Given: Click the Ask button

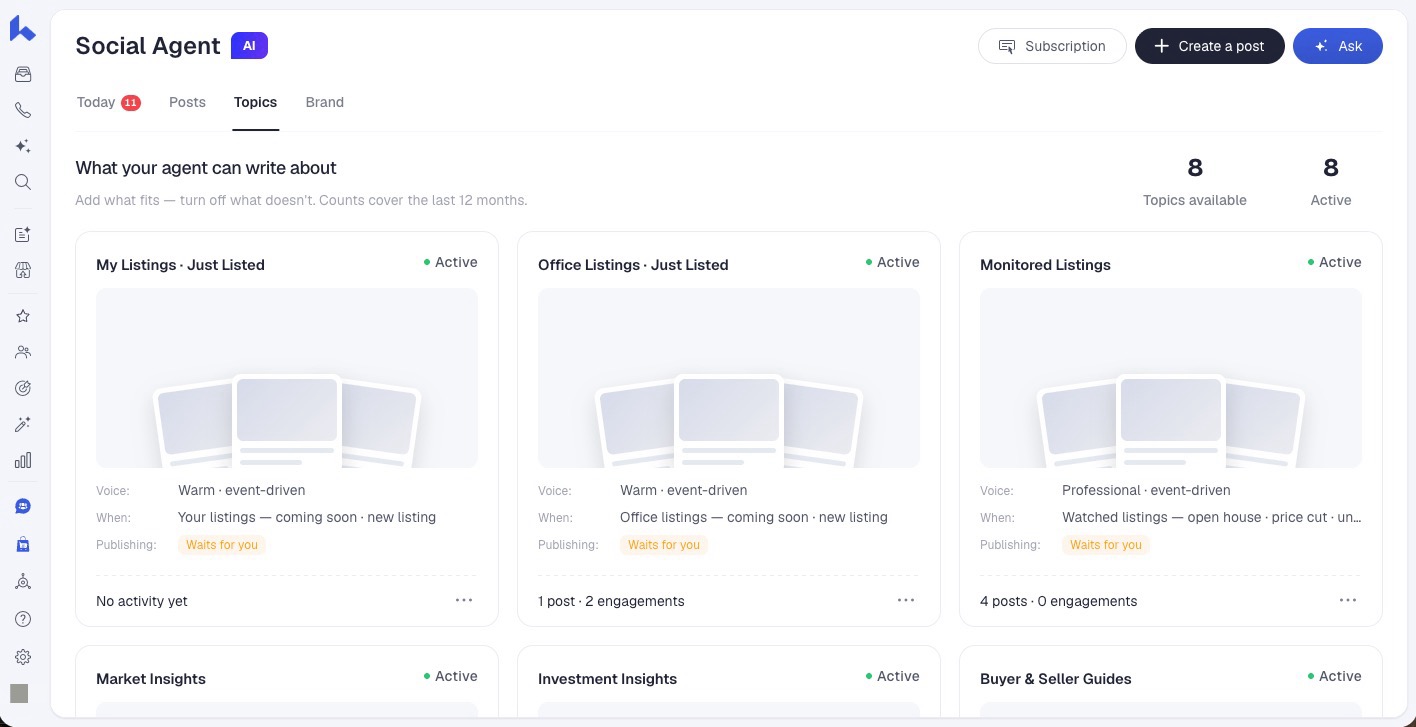Looking at the screenshot, I should coord(1338,46).
